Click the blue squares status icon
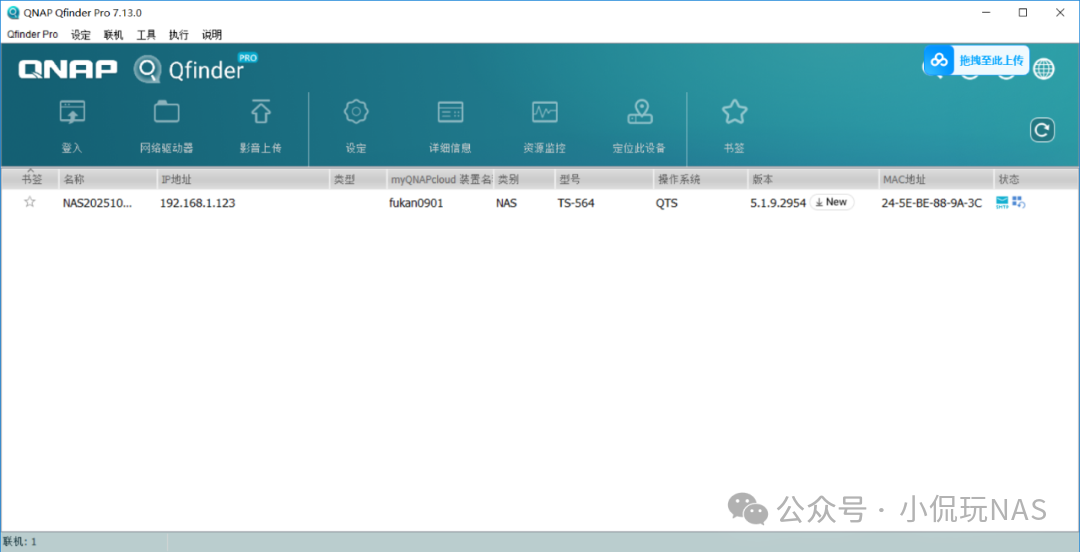The height and width of the screenshot is (552, 1080). pos(1019,202)
